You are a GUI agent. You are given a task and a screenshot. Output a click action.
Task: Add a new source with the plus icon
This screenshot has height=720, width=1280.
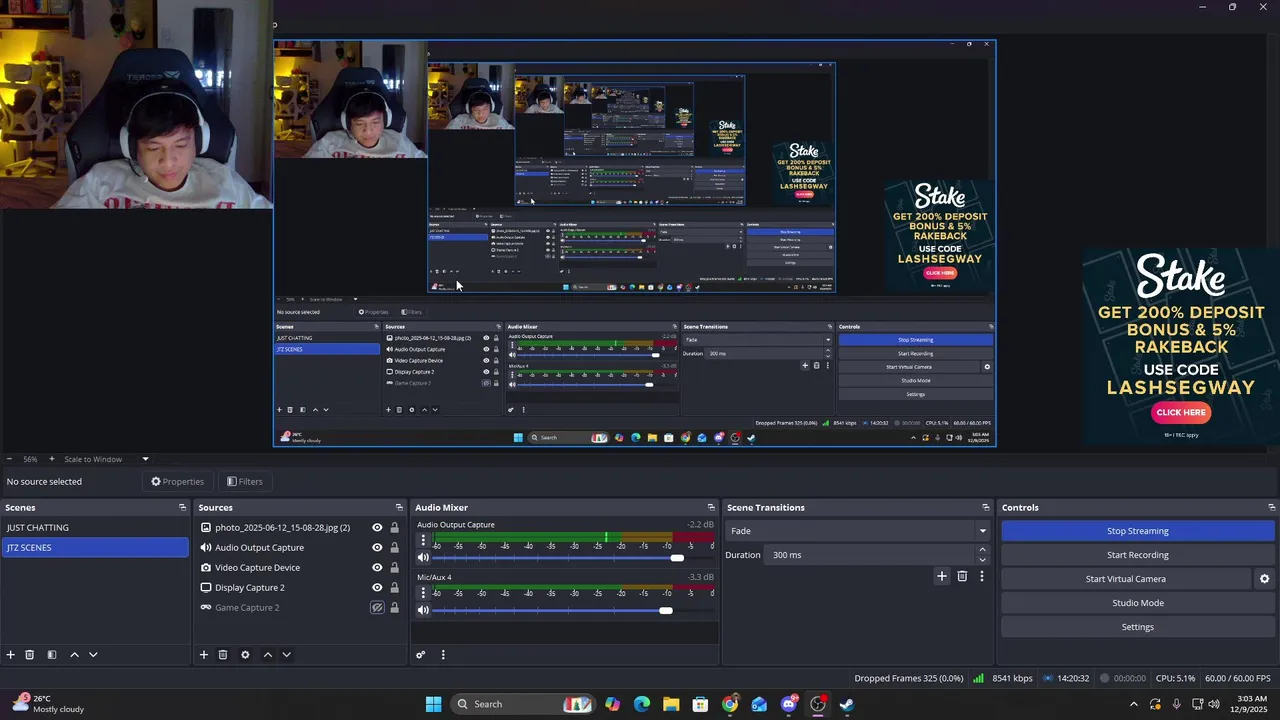tap(203, 655)
